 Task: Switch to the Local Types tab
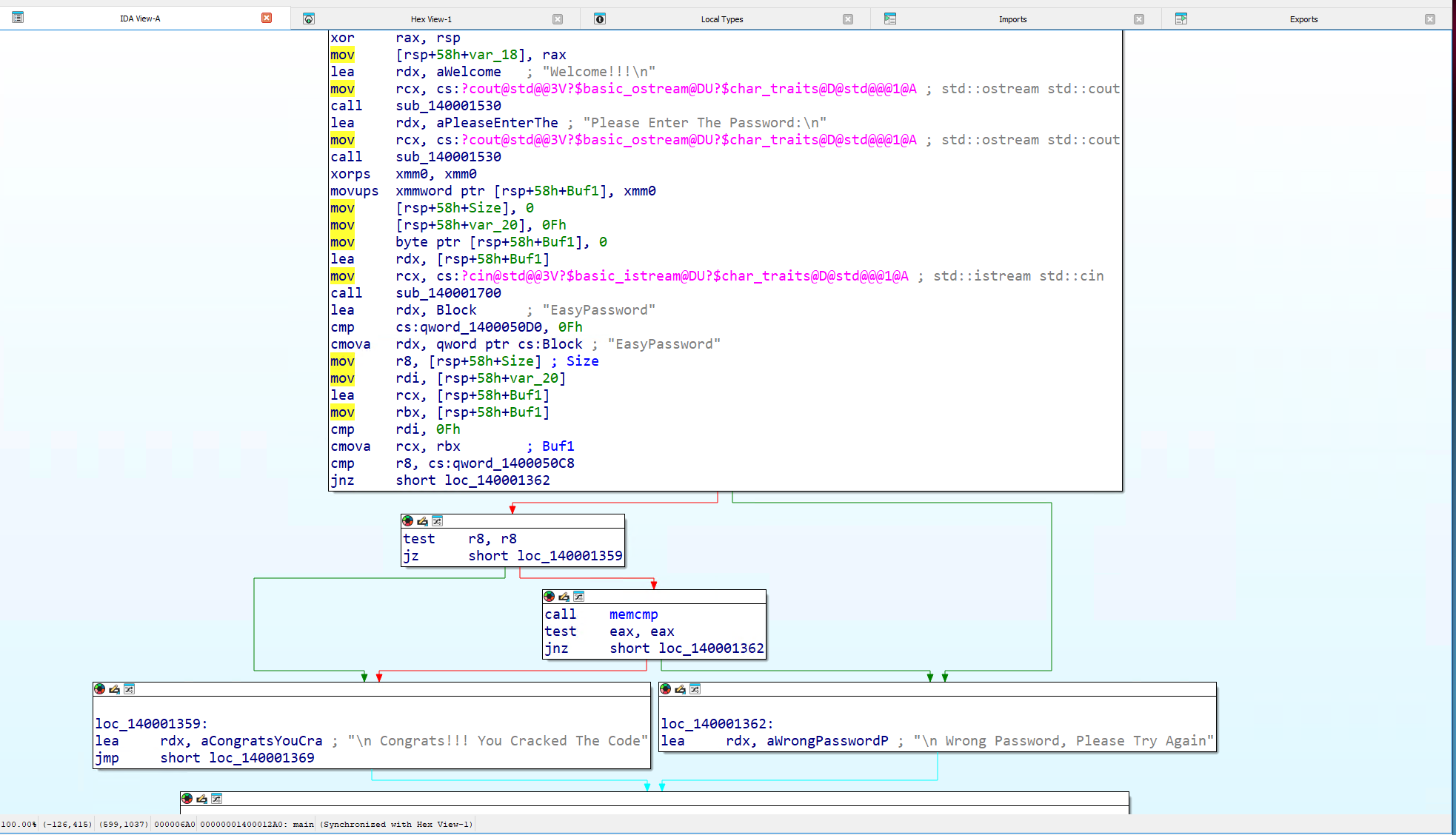click(722, 19)
